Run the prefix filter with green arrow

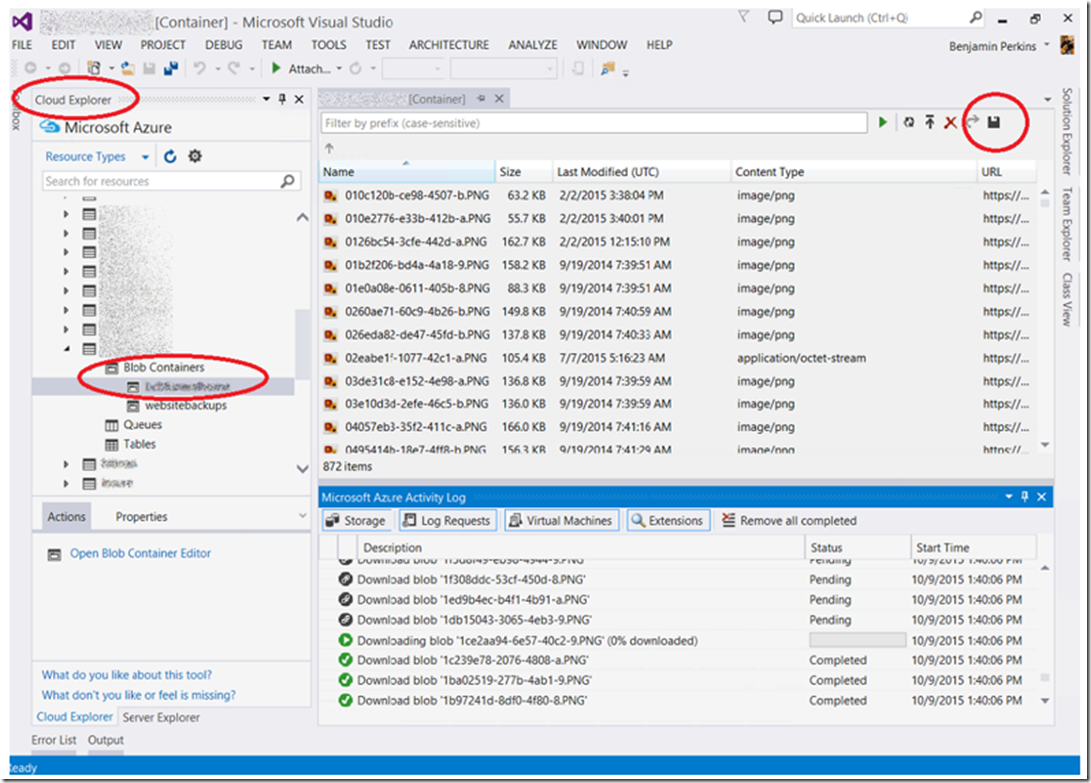click(x=883, y=122)
